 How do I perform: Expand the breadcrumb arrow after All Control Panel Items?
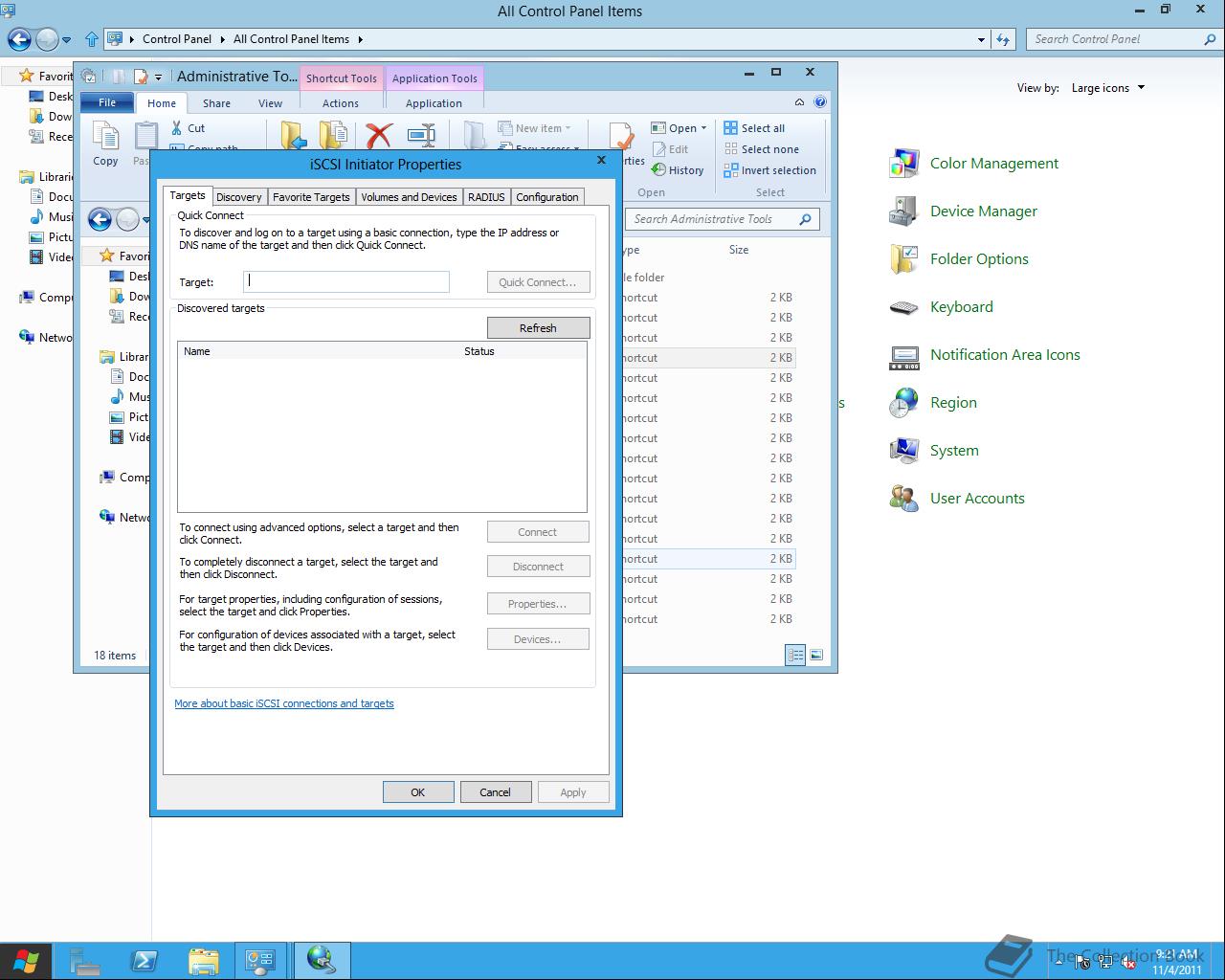(361, 39)
